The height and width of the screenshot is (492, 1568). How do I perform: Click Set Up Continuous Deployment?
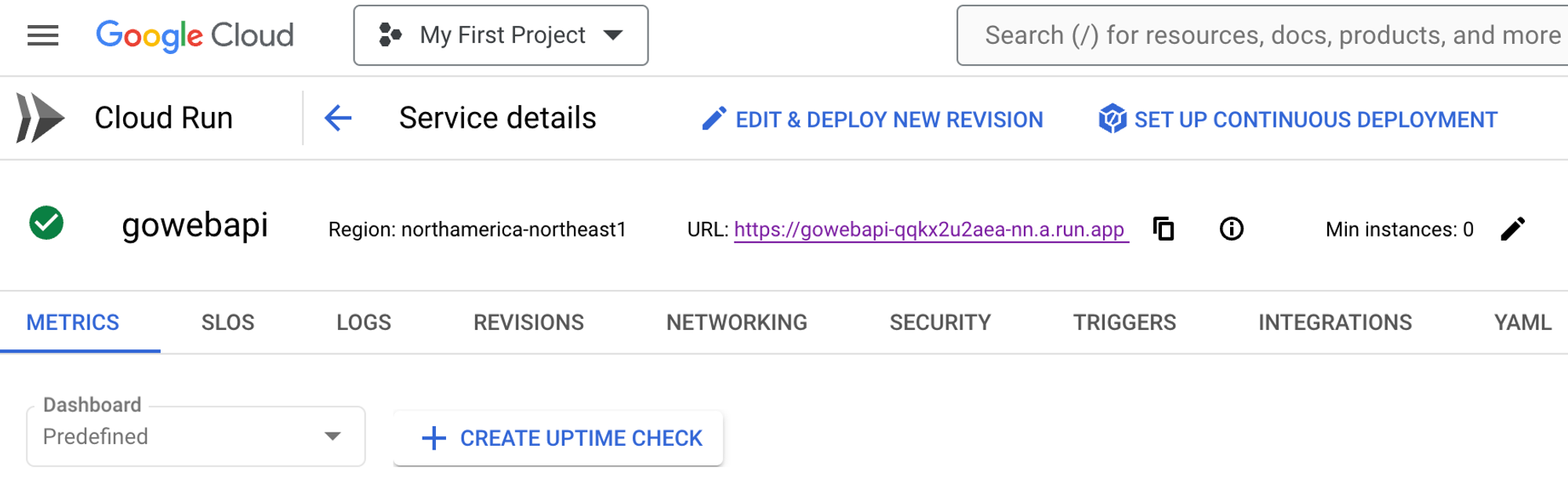coord(1298,119)
